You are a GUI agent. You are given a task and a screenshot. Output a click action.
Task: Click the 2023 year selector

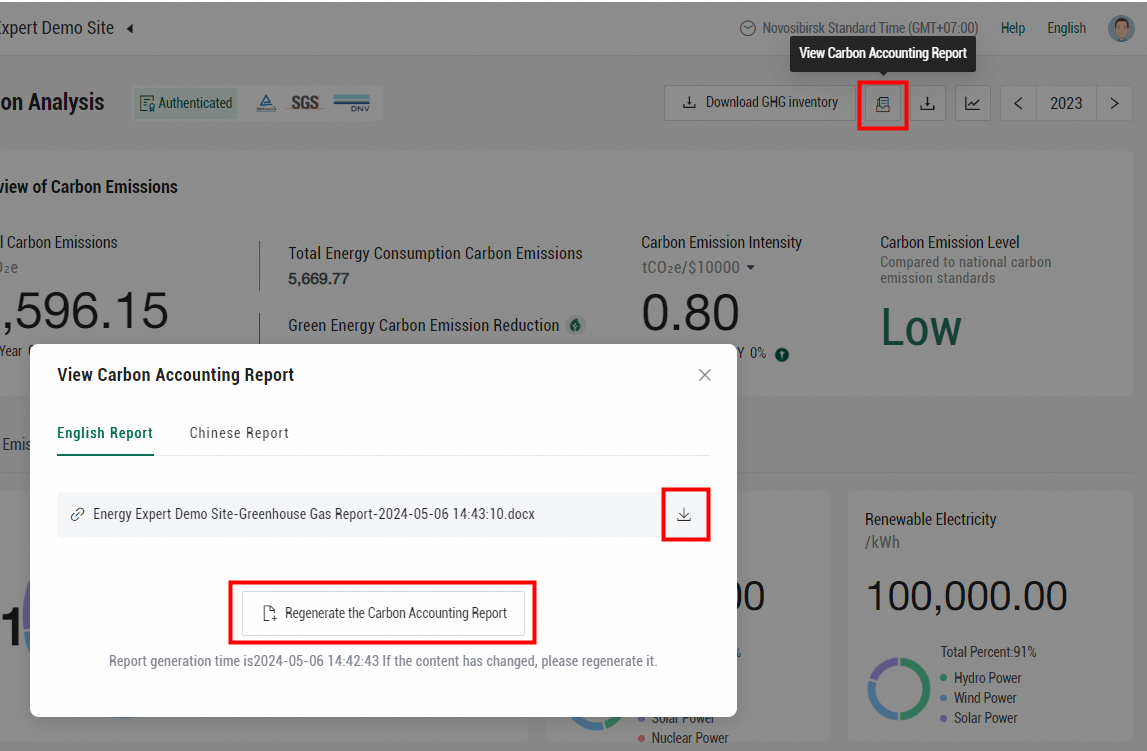[1066, 104]
